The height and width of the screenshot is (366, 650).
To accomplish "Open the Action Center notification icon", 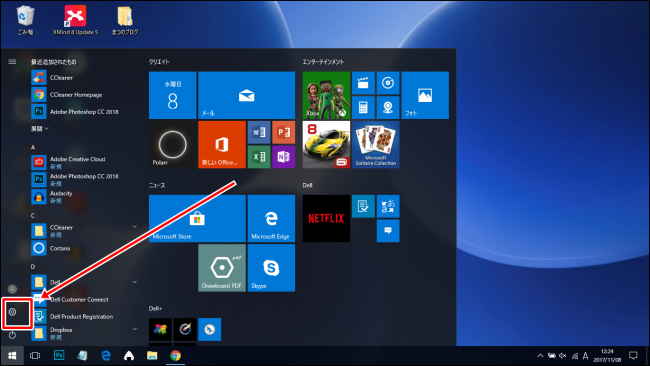I will 633,355.
